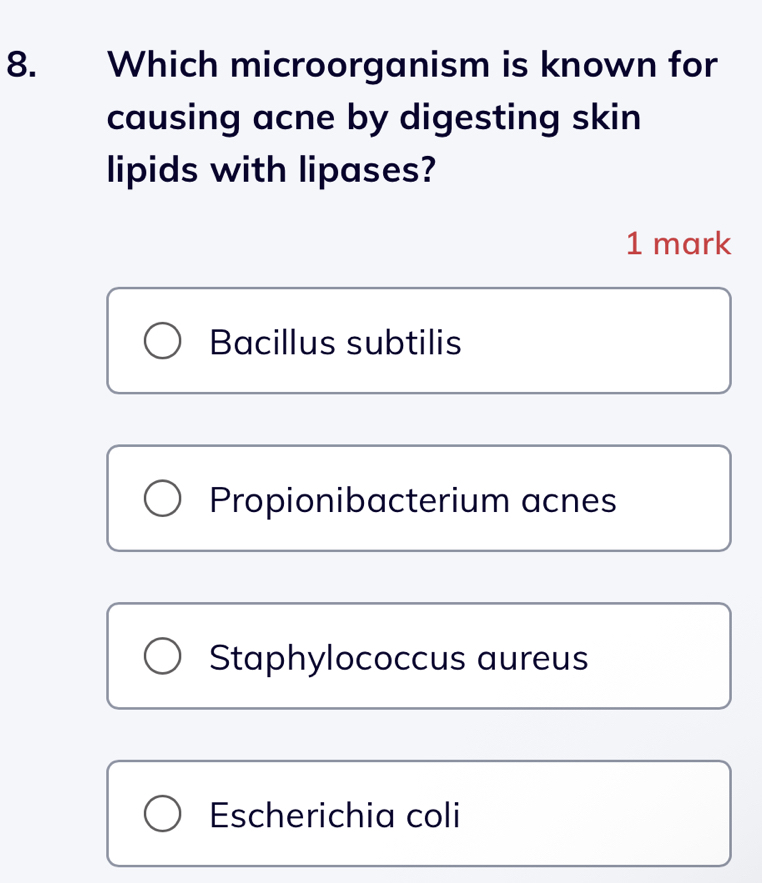Click the 'Bacillus subtilis' answer text

point(335,343)
